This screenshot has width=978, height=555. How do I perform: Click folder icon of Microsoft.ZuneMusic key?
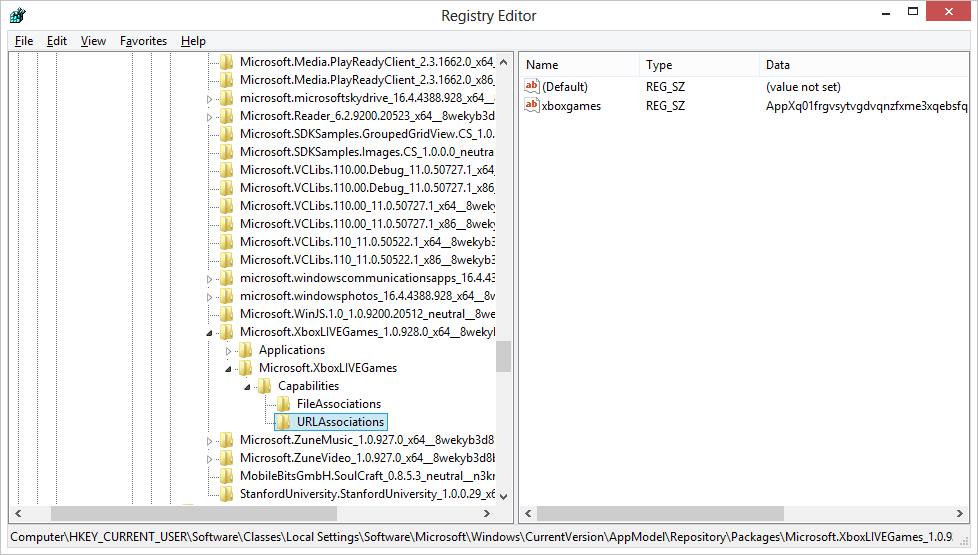227,441
